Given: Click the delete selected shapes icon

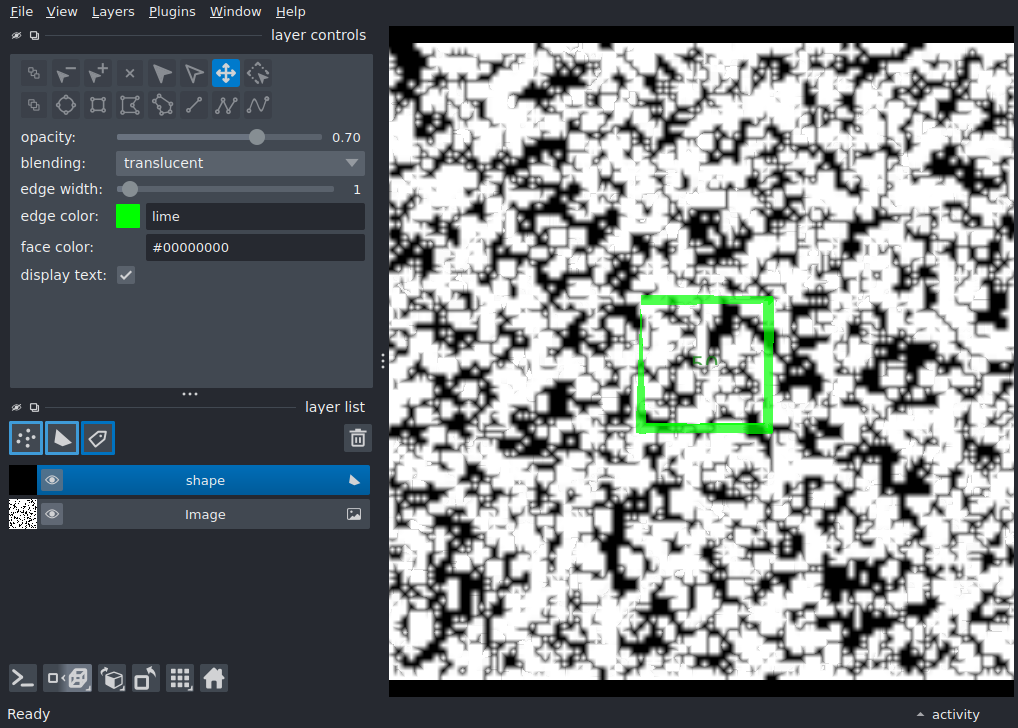Looking at the screenshot, I should coord(130,73).
